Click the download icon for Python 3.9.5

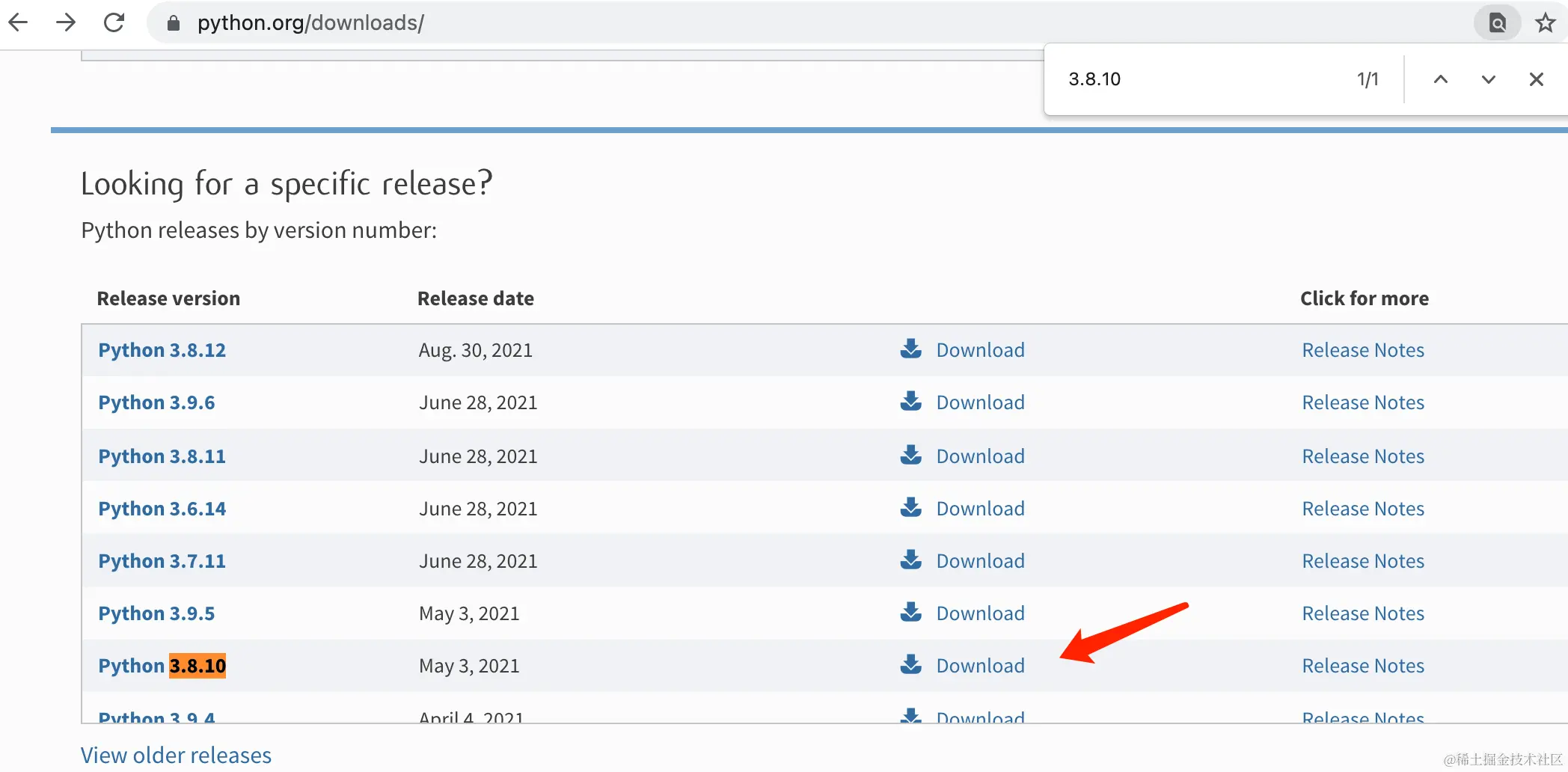click(910, 612)
